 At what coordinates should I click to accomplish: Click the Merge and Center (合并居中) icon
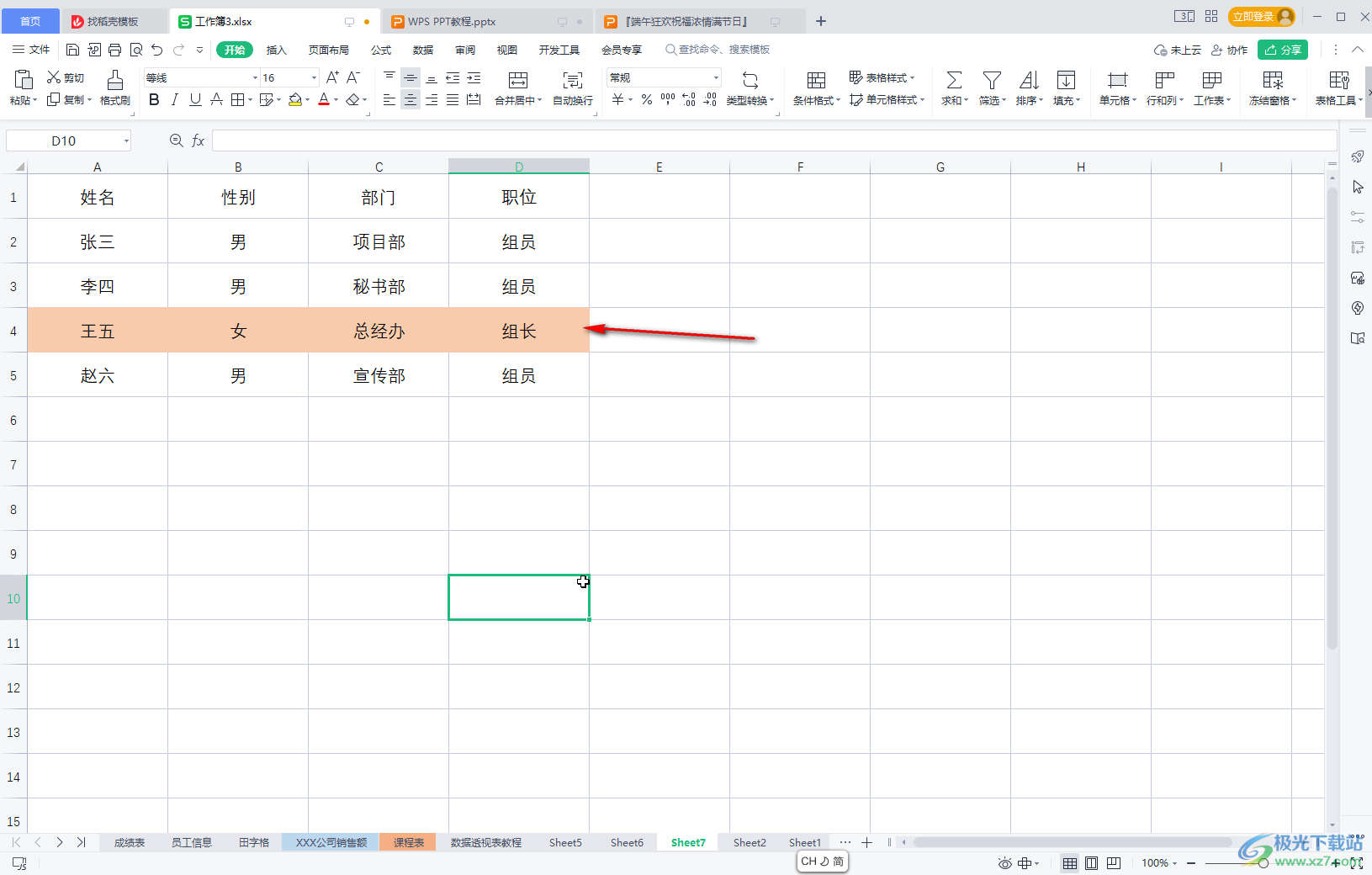[x=518, y=80]
